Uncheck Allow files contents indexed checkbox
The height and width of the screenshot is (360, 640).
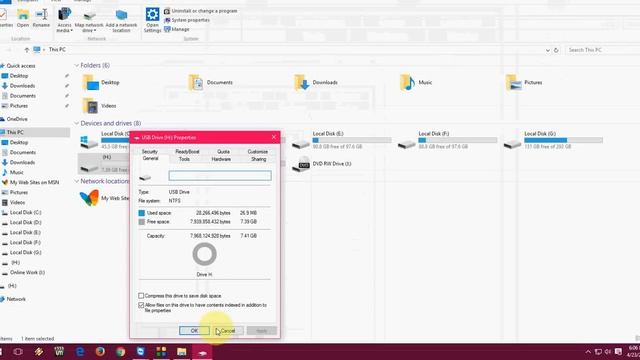coord(141,305)
